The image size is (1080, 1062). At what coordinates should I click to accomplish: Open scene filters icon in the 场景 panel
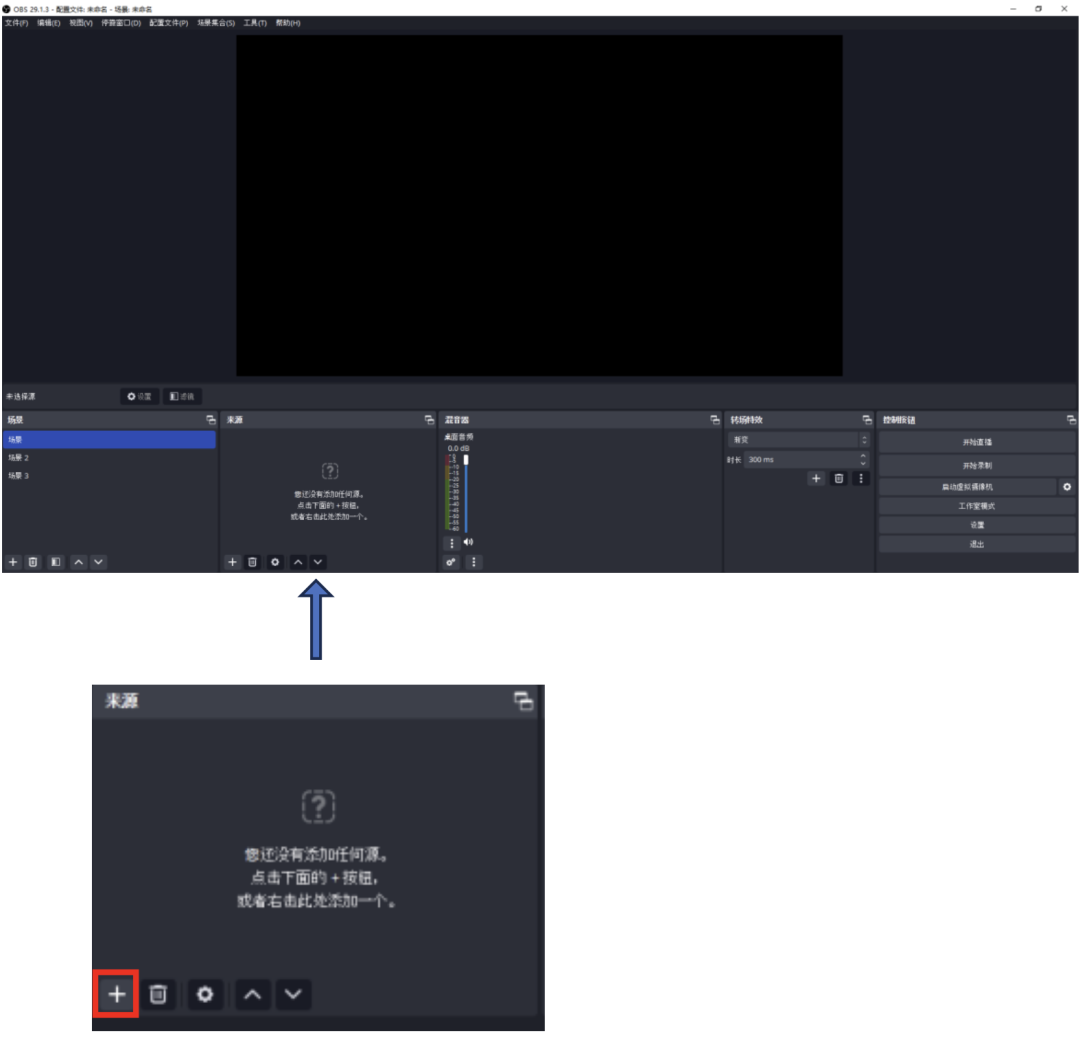(56, 562)
